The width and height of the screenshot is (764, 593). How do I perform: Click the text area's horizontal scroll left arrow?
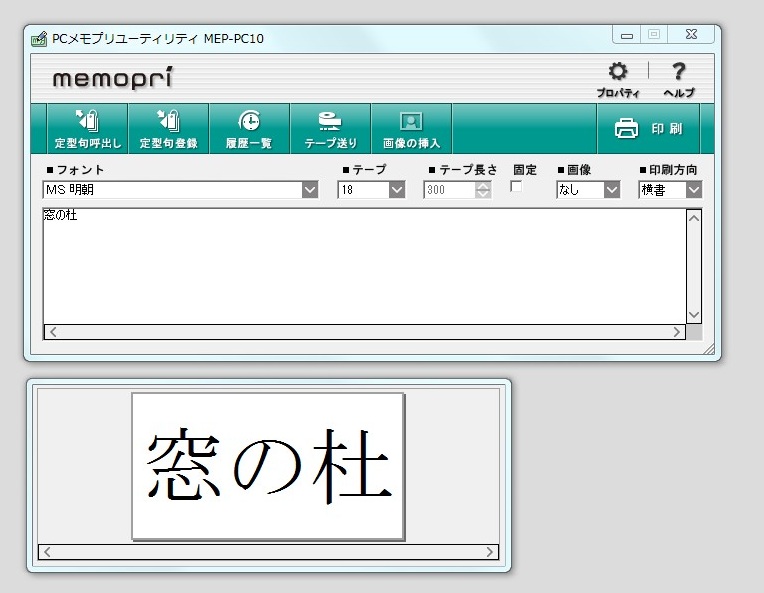[x=53, y=332]
